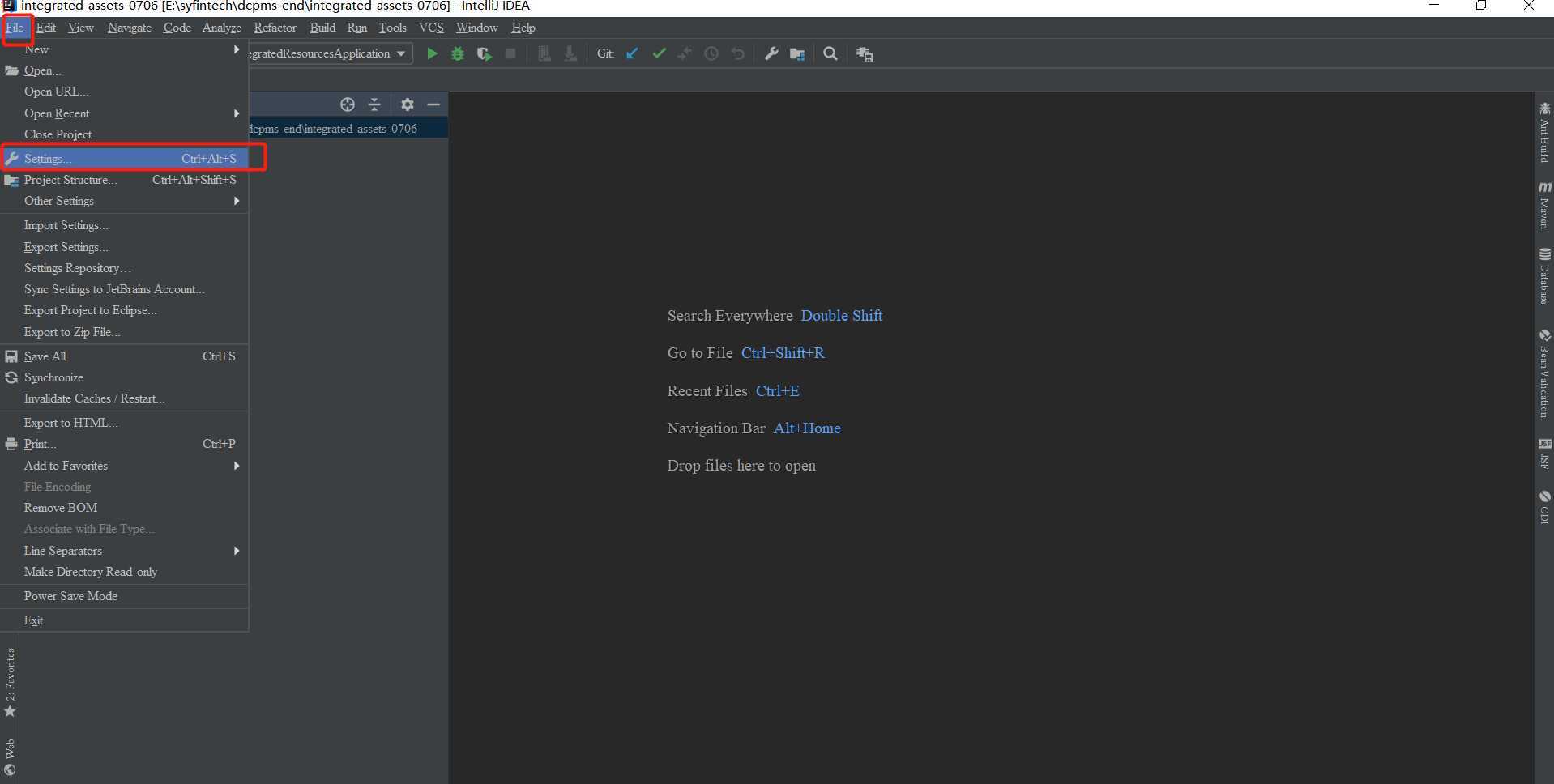
Task: Open the Refactor menu
Action: coord(275,28)
